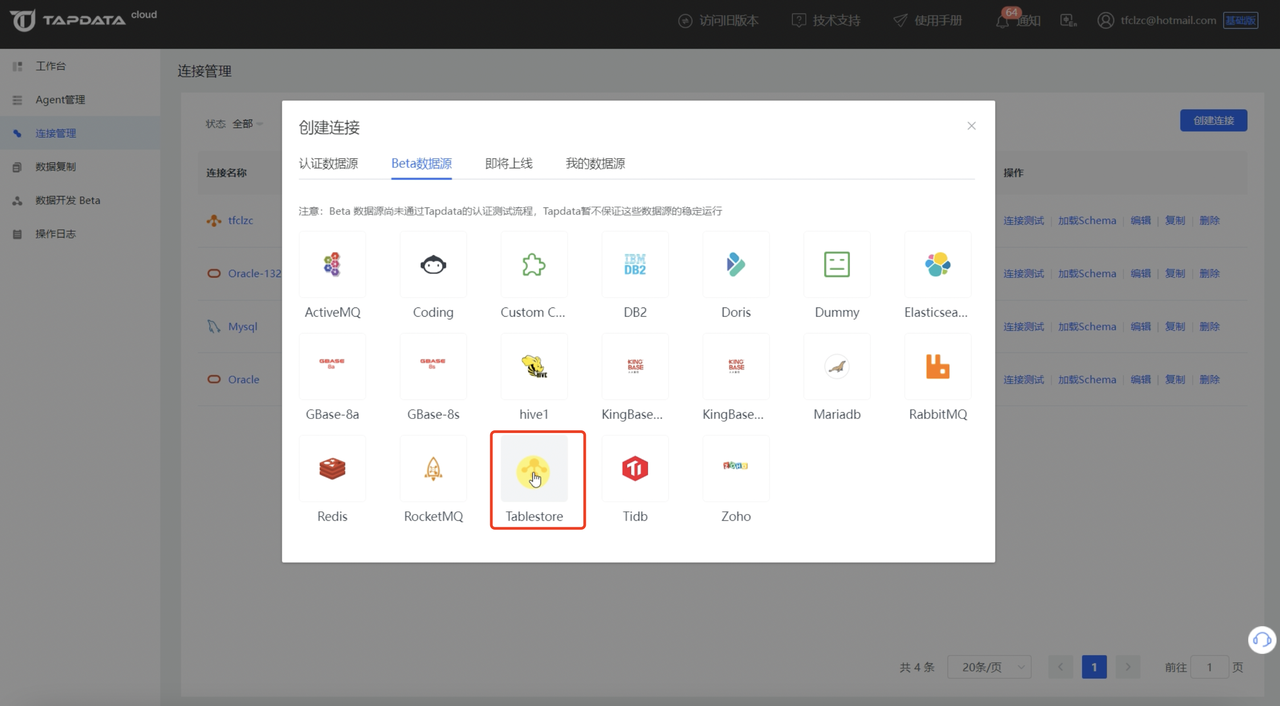Open the Mysql connection row name

tap(243, 326)
